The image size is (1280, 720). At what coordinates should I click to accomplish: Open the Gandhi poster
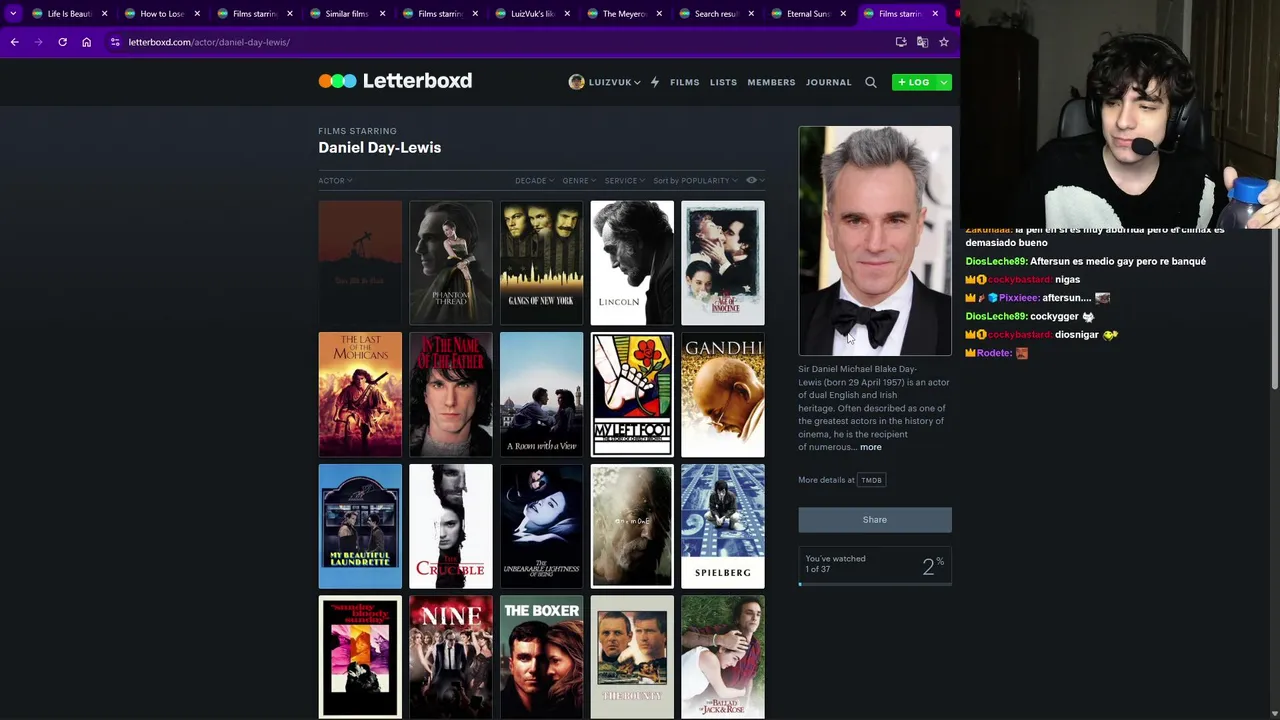click(723, 395)
